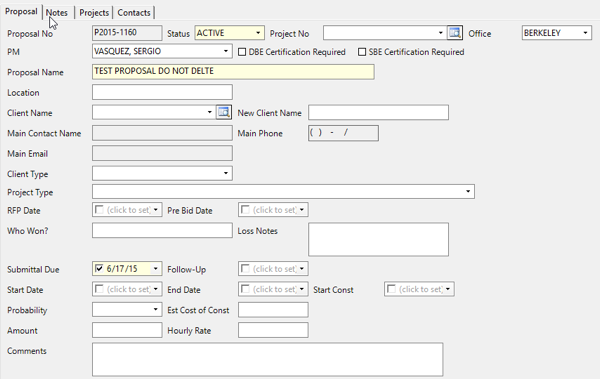Click the Proposal Name text field
600x379 pixels.
[233, 72]
